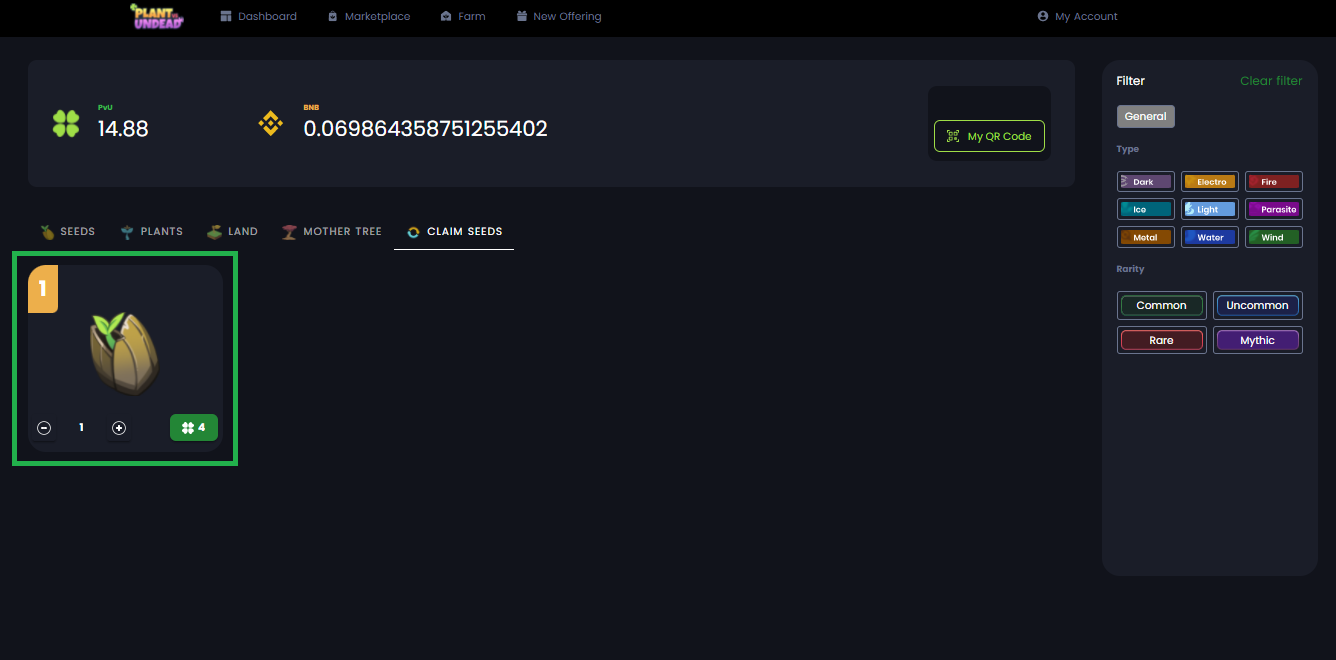
Task: Switch to the Mother Tree tab
Action: point(332,231)
